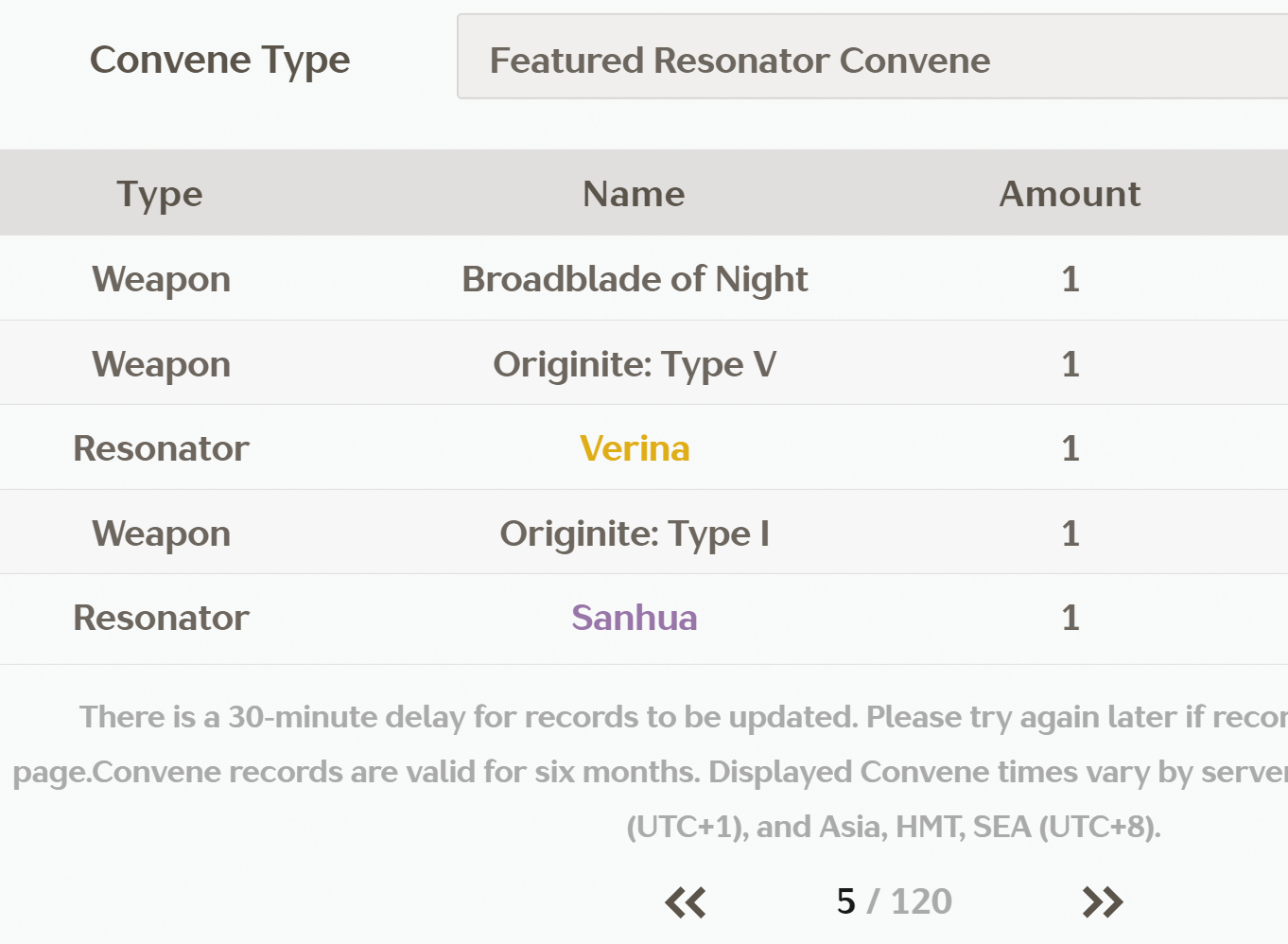The width and height of the screenshot is (1288, 944).
Task: Go to the next records page
Action: pyautogui.click(x=1103, y=902)
